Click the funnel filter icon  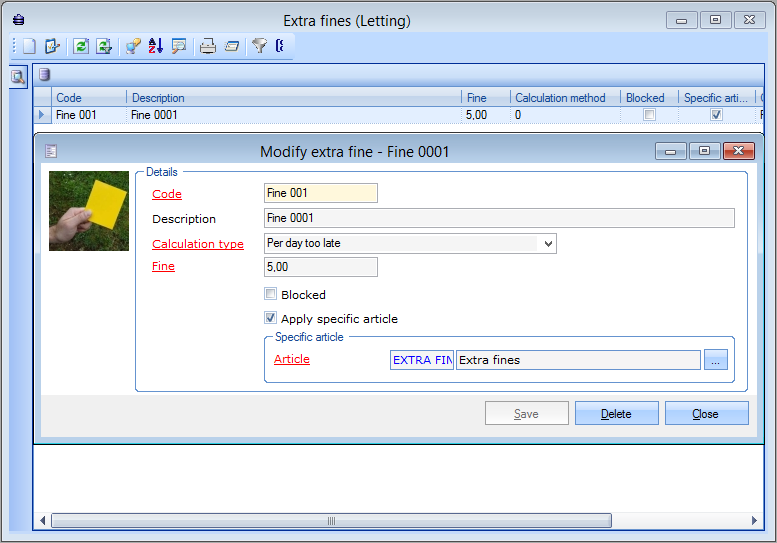[259, 46]
